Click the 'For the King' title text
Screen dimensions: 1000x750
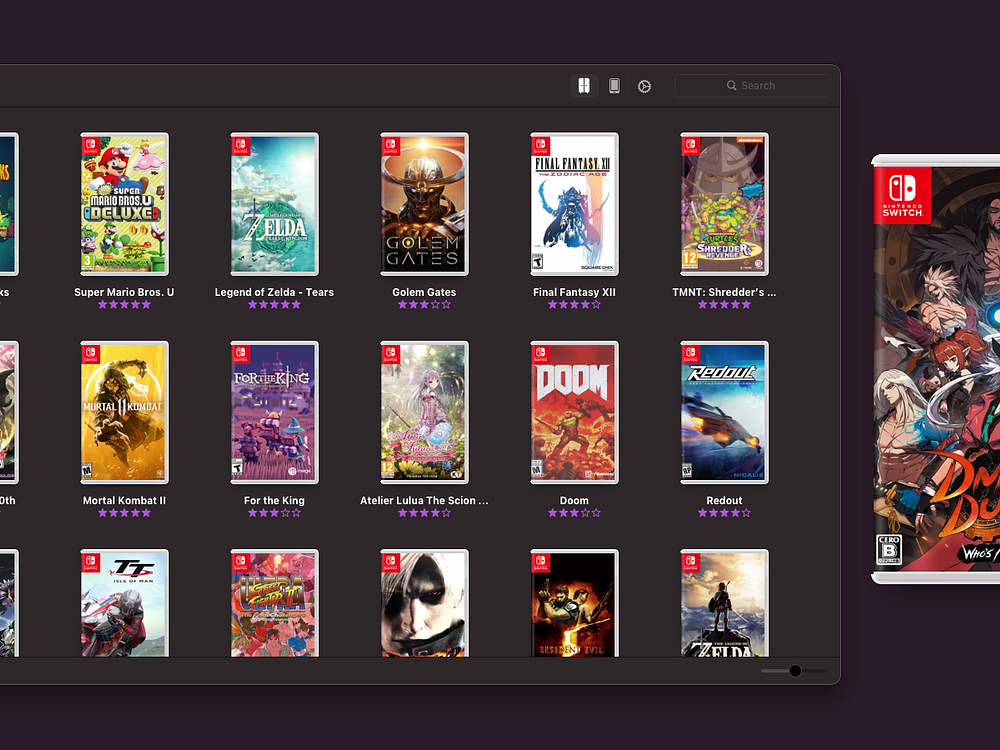click(274, 501)
